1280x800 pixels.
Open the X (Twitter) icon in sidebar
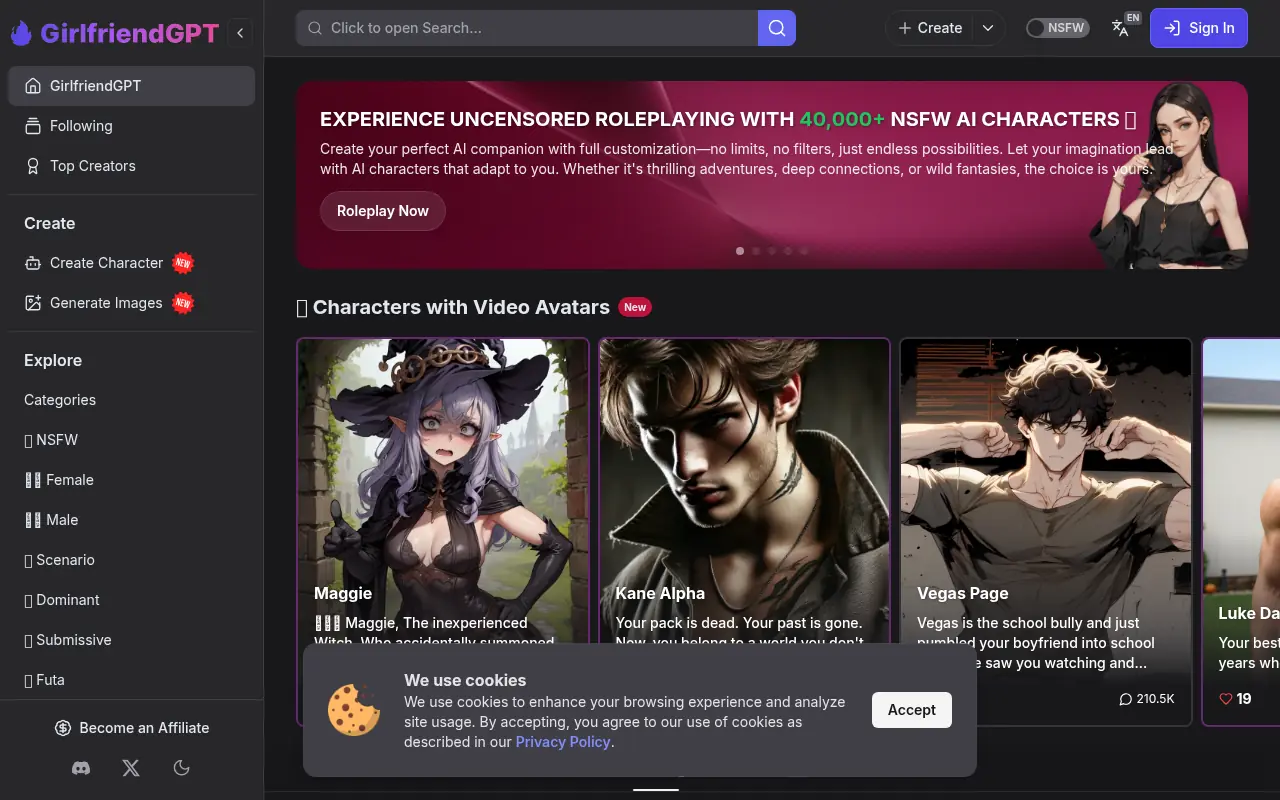coord(131,768)
